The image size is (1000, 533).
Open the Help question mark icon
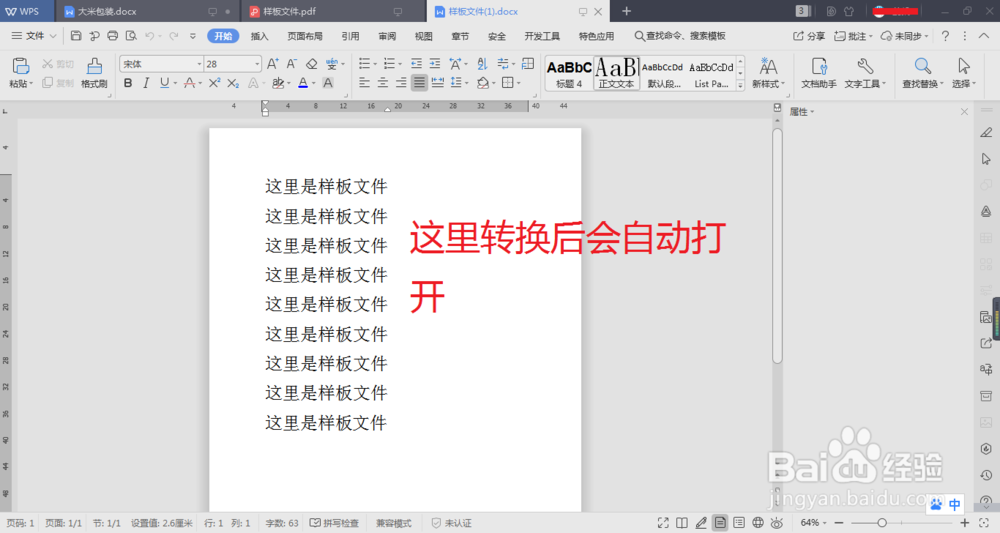[945, 36]
